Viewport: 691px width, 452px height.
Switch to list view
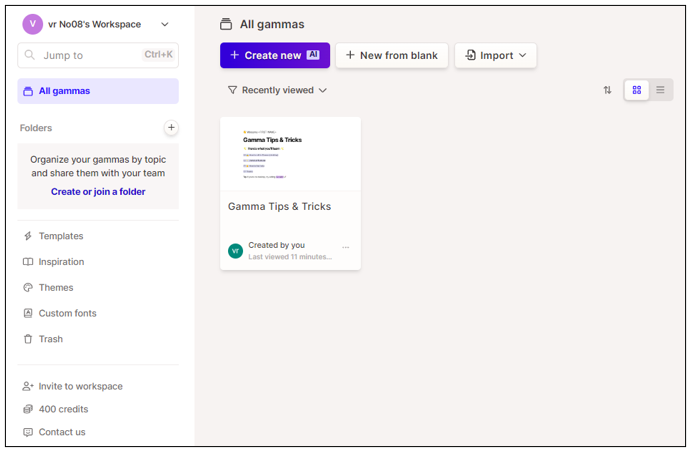pyautogui.click(x=660, y=90)
